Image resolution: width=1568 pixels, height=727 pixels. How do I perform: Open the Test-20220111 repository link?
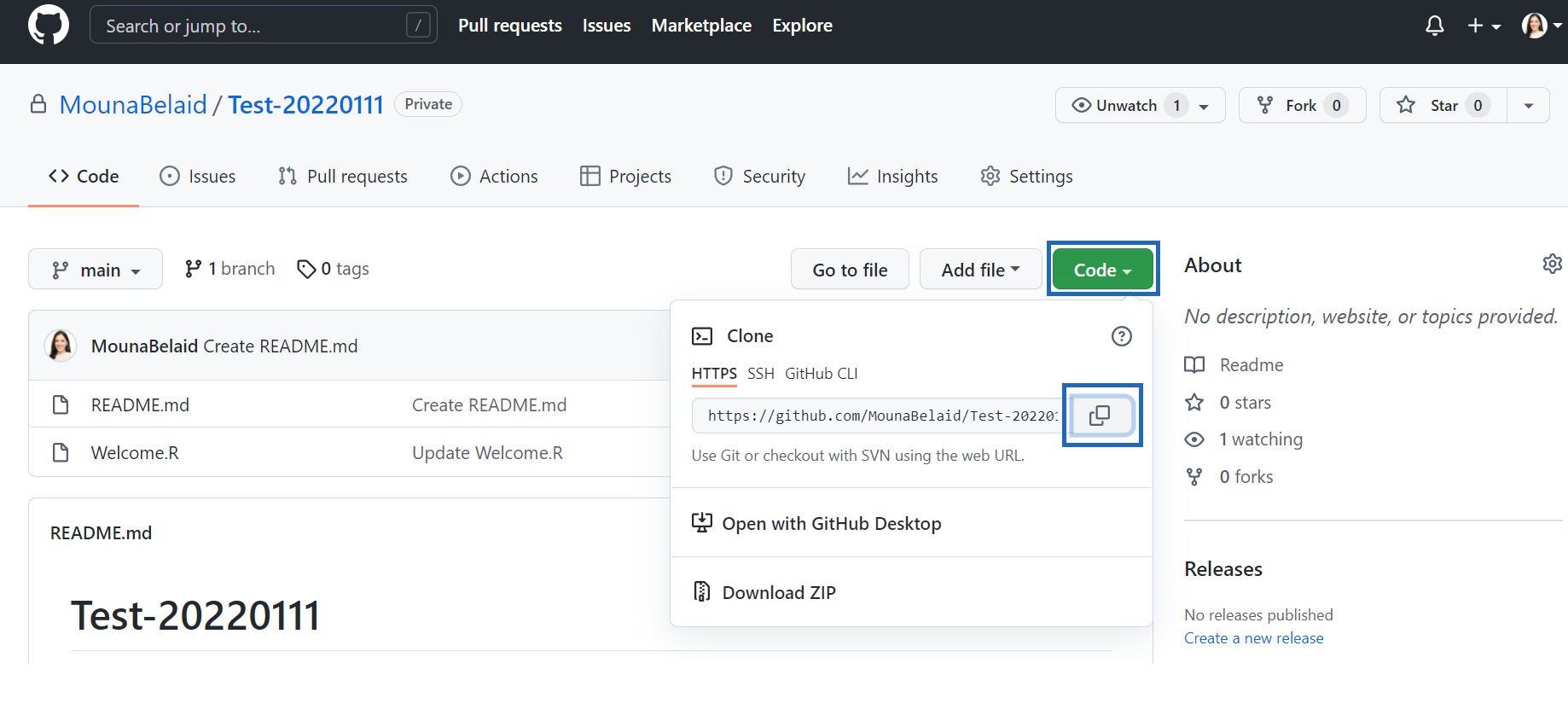click(305, 104)
